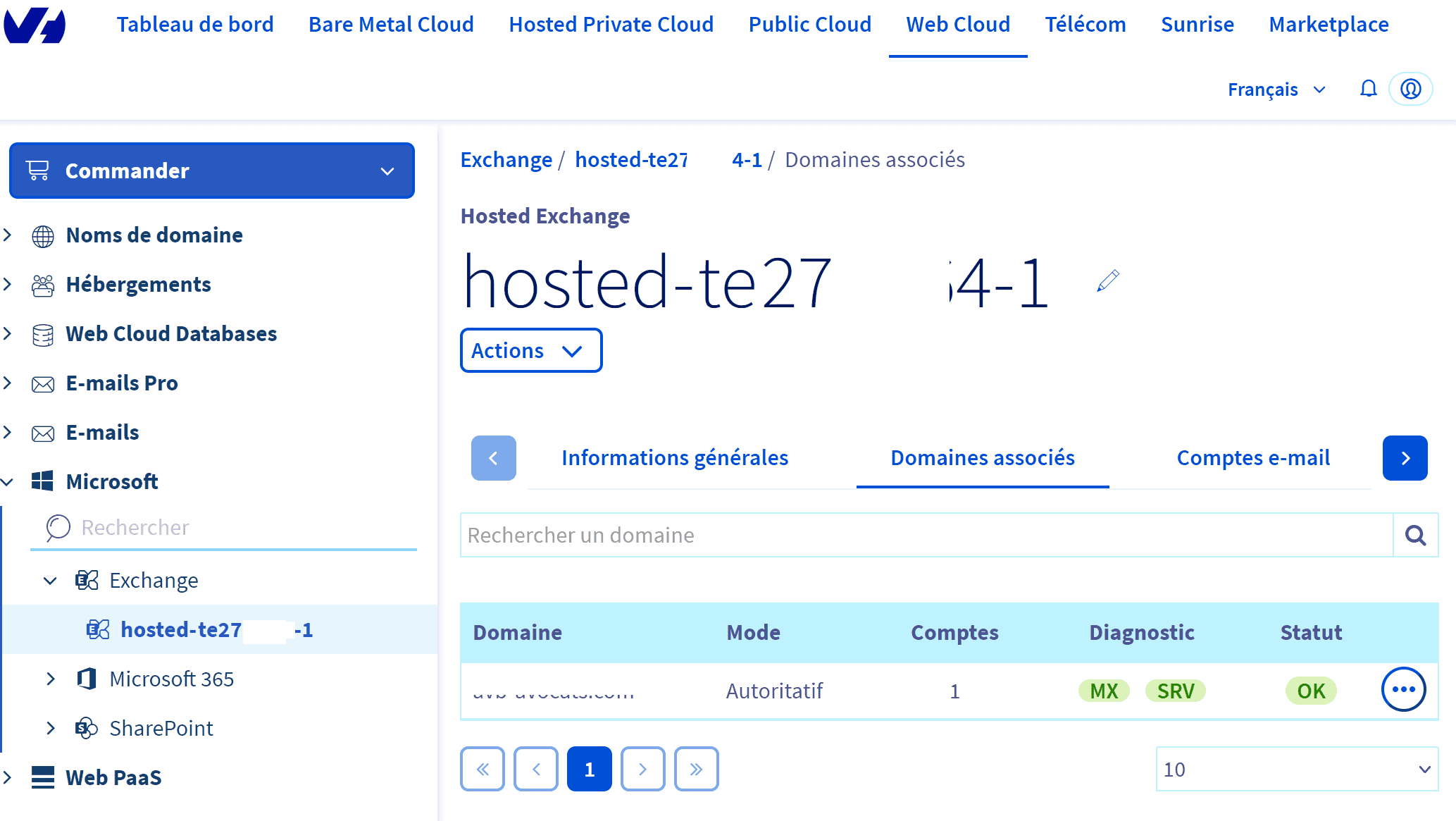Open the Commander dropdown
1456x821 pixels.
(x=212, y=171)
